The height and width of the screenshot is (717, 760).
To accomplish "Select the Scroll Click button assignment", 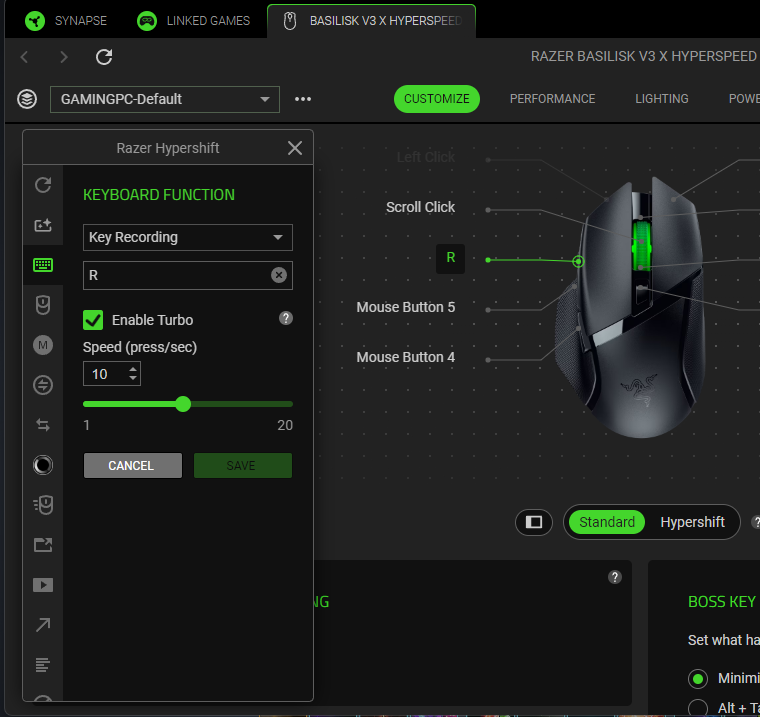I will (x=420, y=207).
